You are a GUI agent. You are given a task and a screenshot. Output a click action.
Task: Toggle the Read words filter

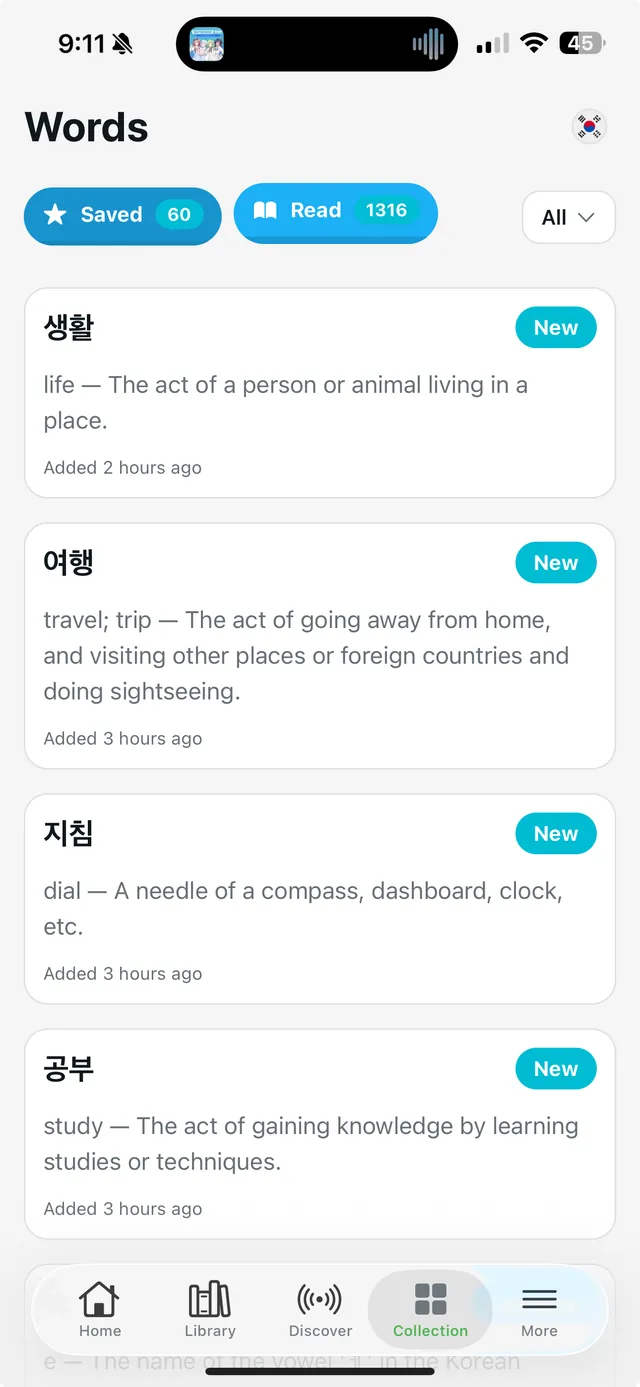[x=335, y=213]
